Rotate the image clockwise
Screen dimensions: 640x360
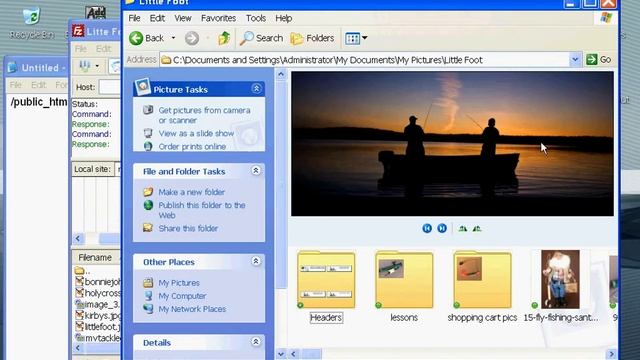462,229
